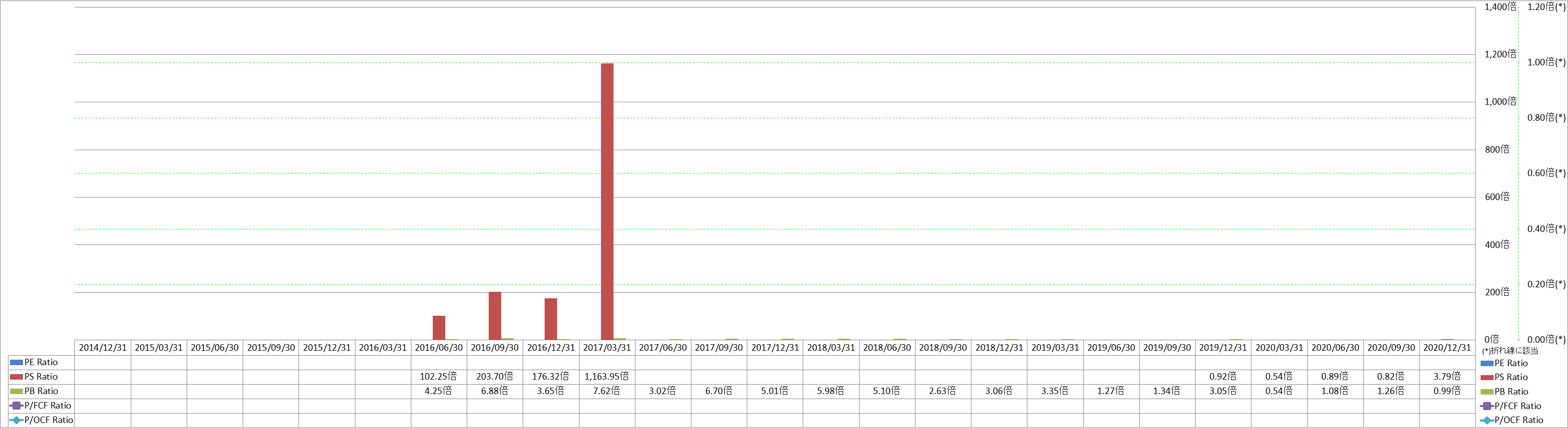The height and width of the screenshot is (428, 1568).
Task: Click the 2014/12/31 date column header
Action: [x=103, y=348]
